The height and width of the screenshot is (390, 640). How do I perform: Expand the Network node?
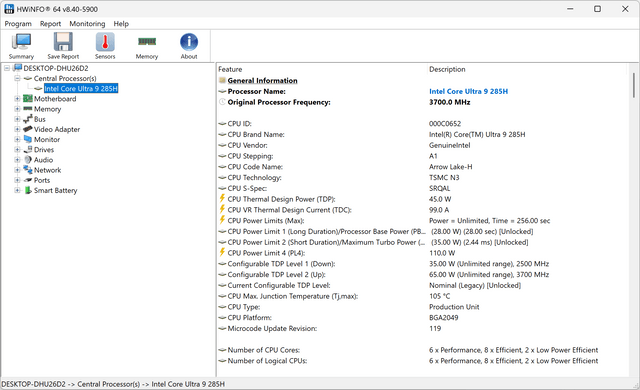point(17,170)
